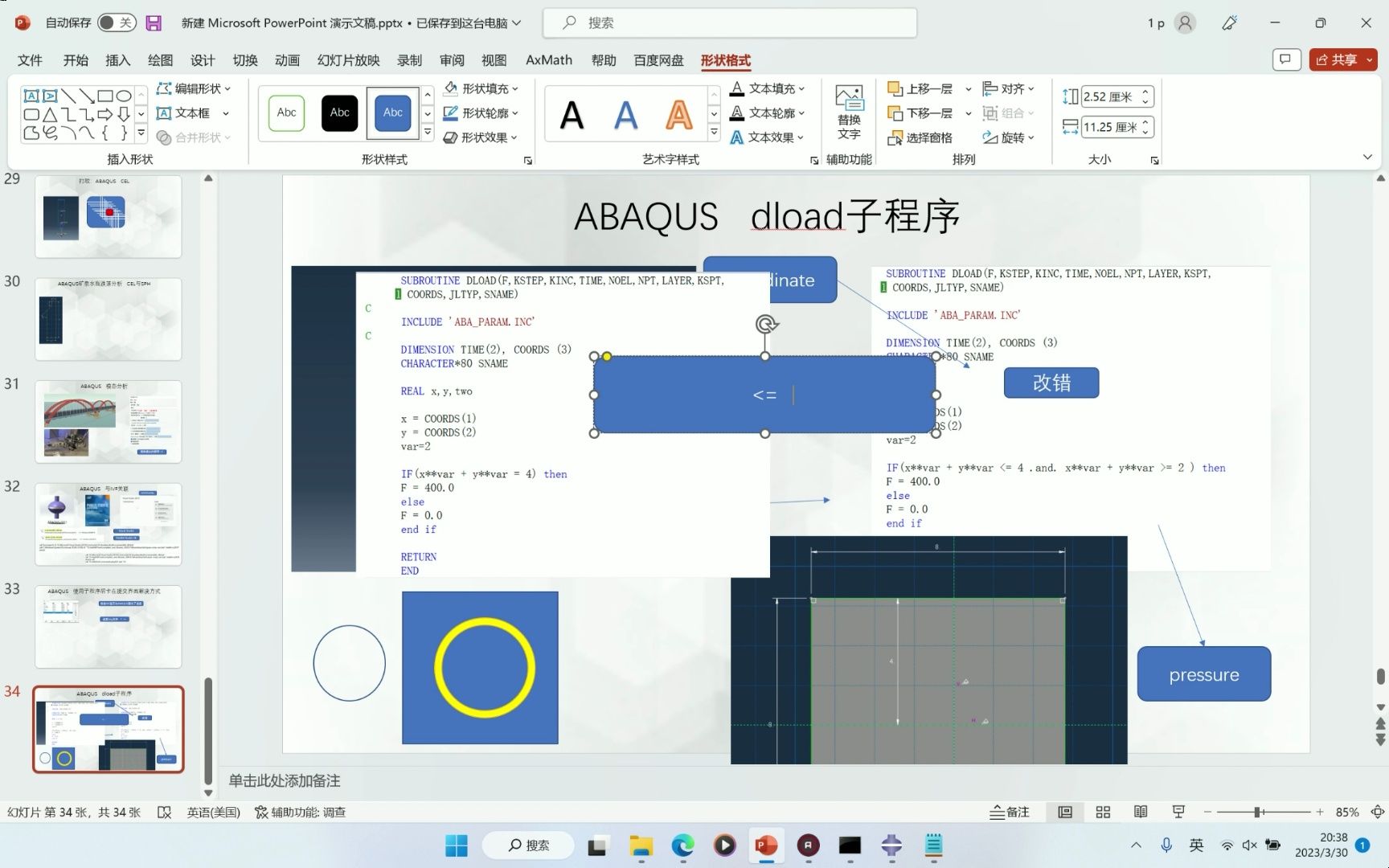The width and height of the screenshot is (1389, 868).
Task: Open Windows Start menu
Action: (x=457, y=845)
